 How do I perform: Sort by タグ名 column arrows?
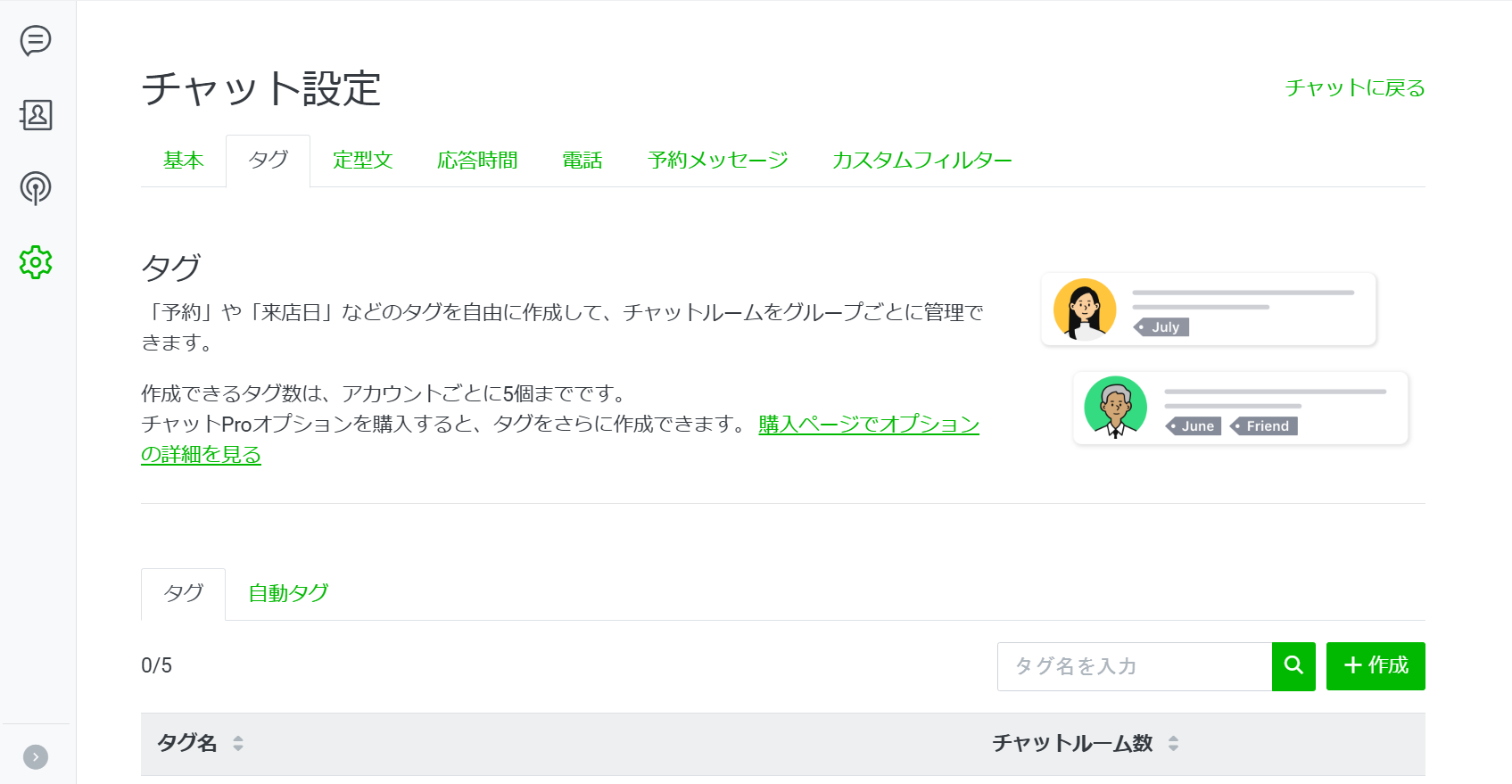[x=238, y=743]
